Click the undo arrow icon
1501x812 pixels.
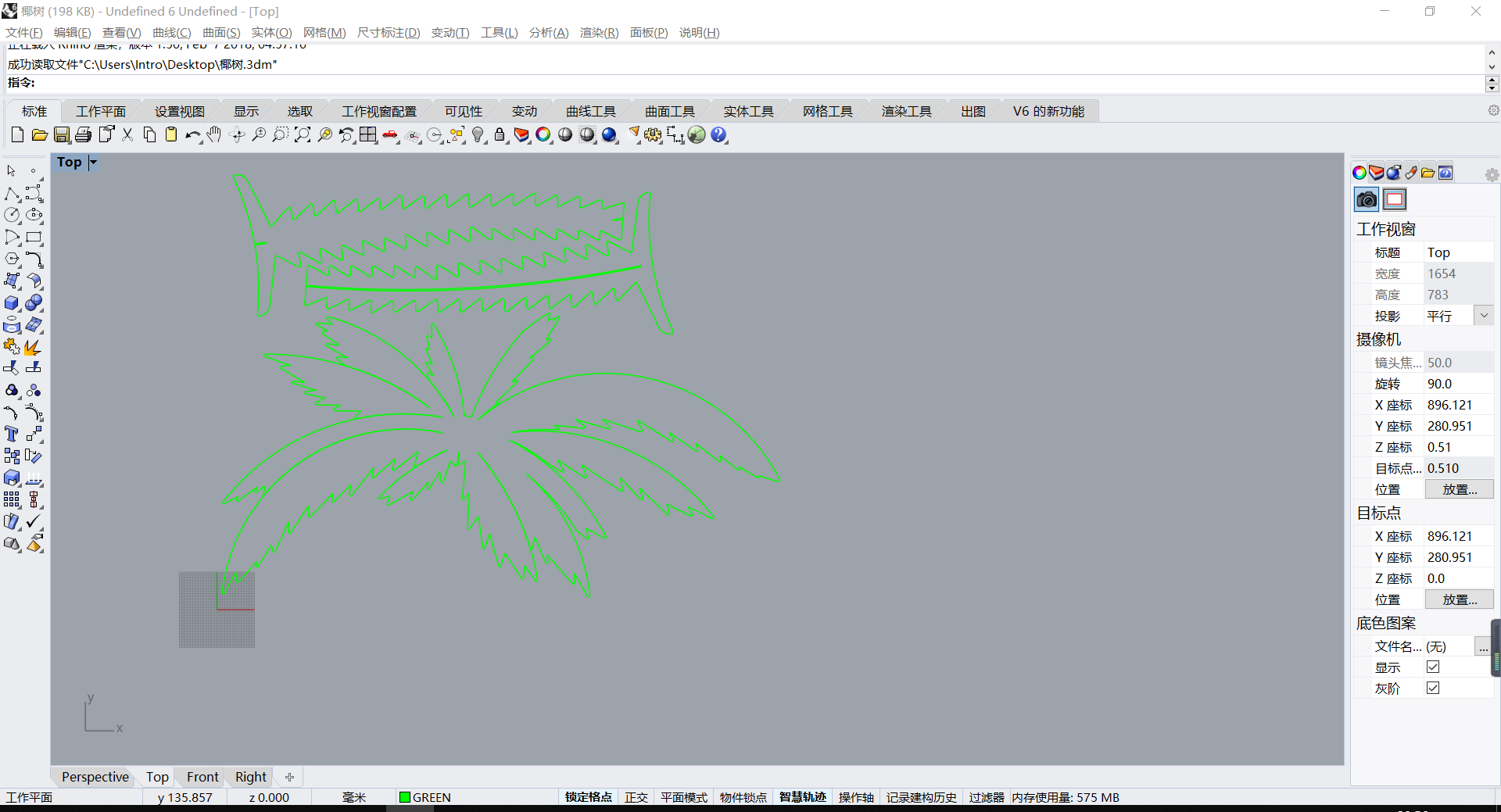pyautogui.click(x=192, y=135)
